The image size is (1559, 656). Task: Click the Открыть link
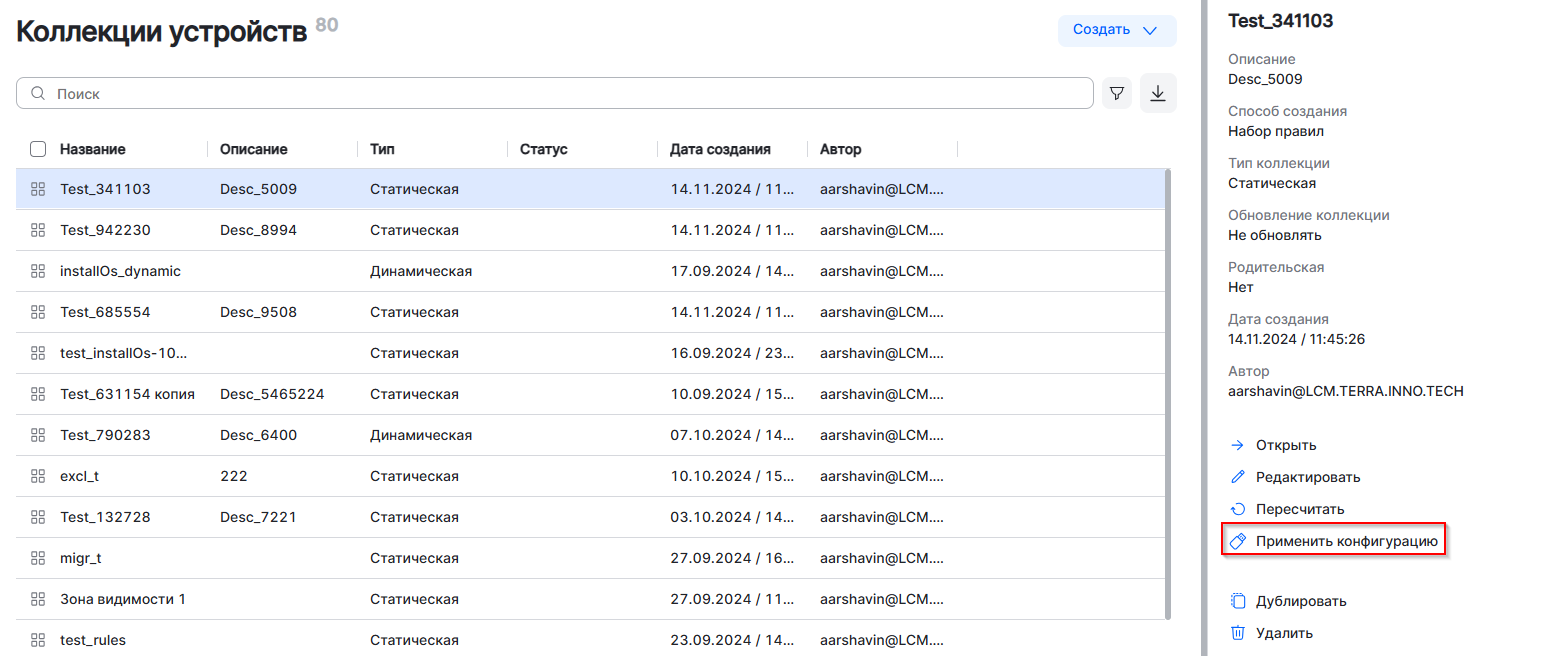coord(1285,445)
